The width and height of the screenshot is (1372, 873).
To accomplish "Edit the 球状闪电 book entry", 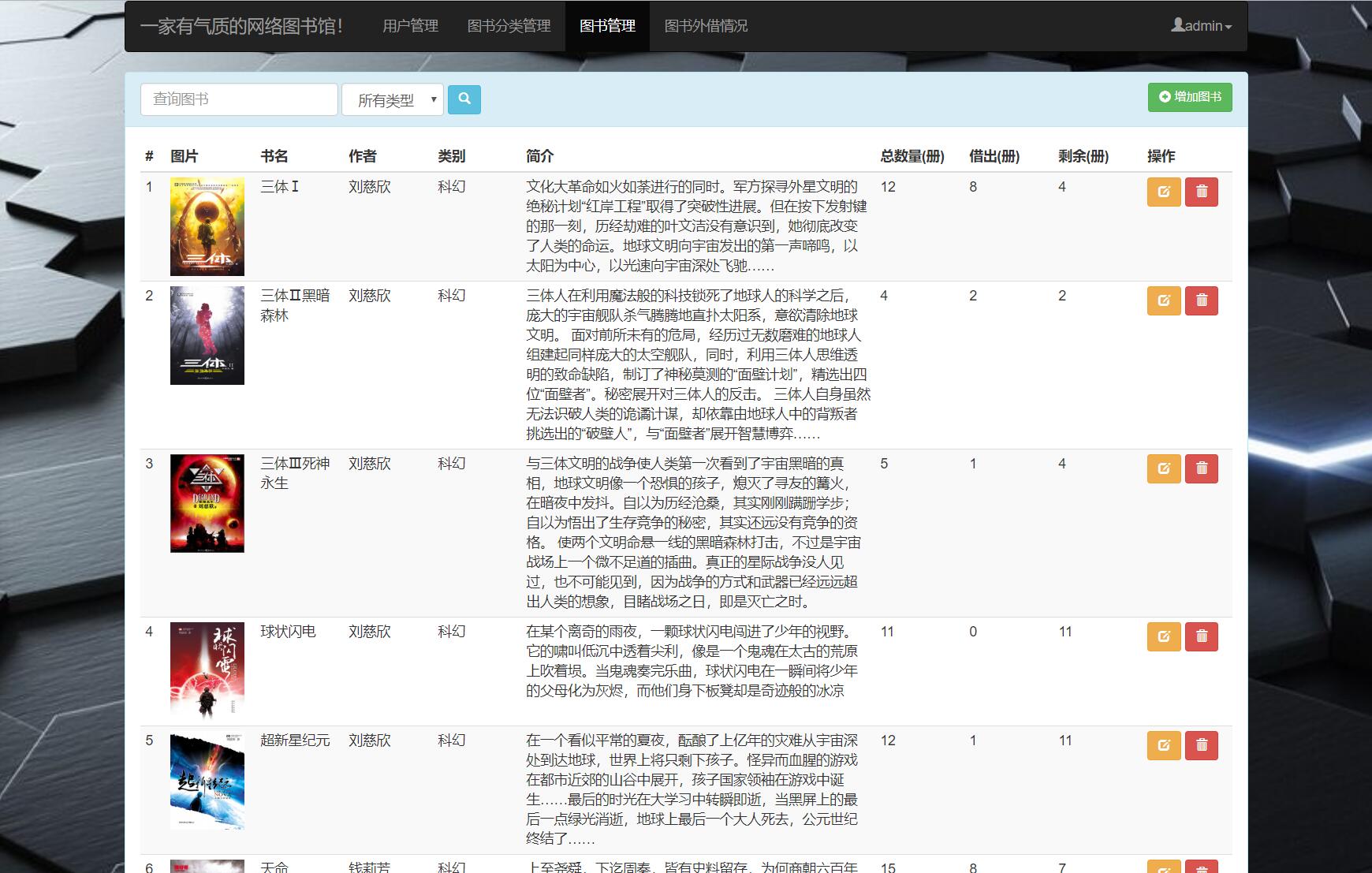I will (x=1164, y=636).
